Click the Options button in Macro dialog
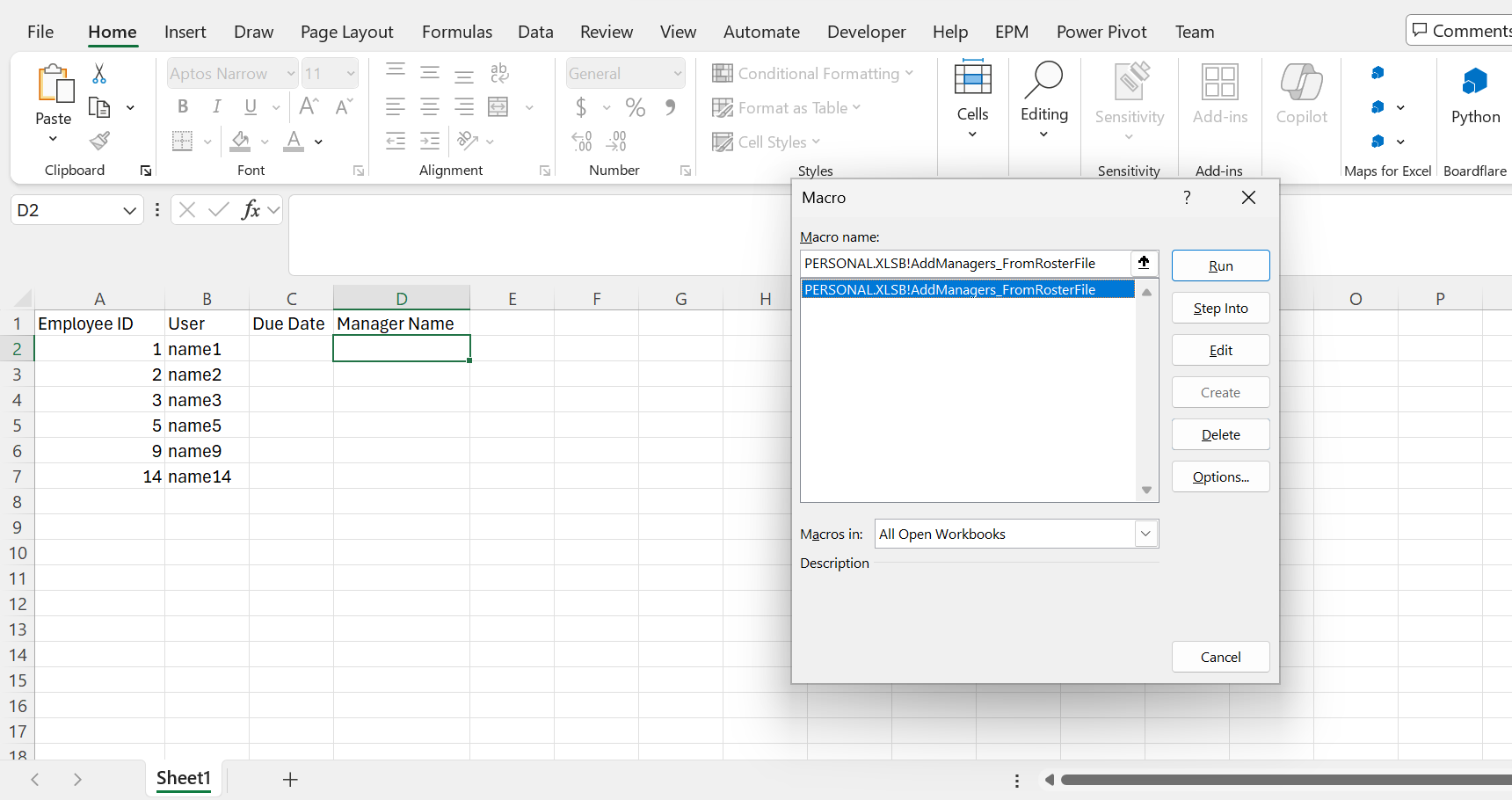 click(1220, 476)
